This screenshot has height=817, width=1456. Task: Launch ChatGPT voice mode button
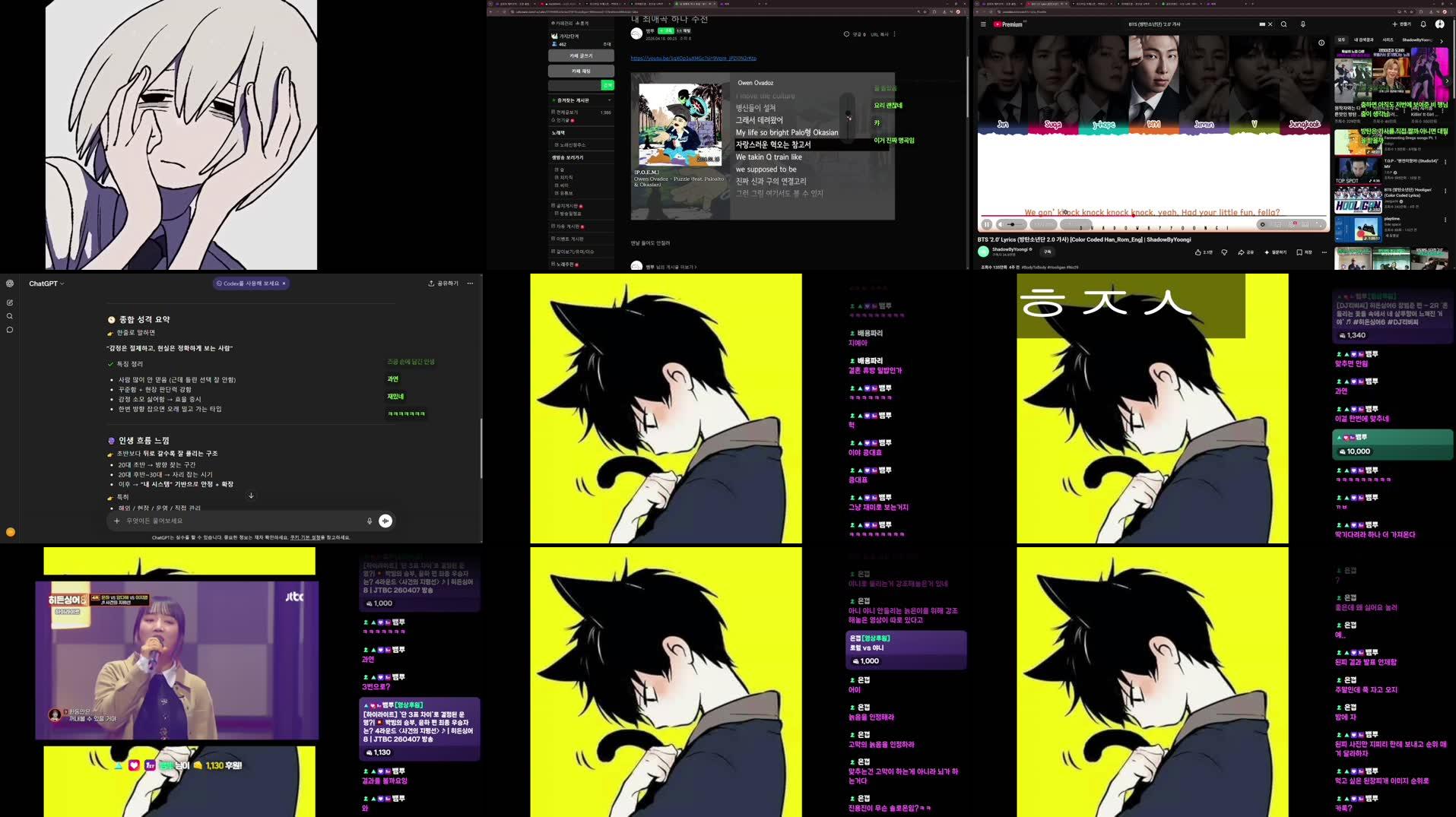pyautogui.click(x=385, y=521)
